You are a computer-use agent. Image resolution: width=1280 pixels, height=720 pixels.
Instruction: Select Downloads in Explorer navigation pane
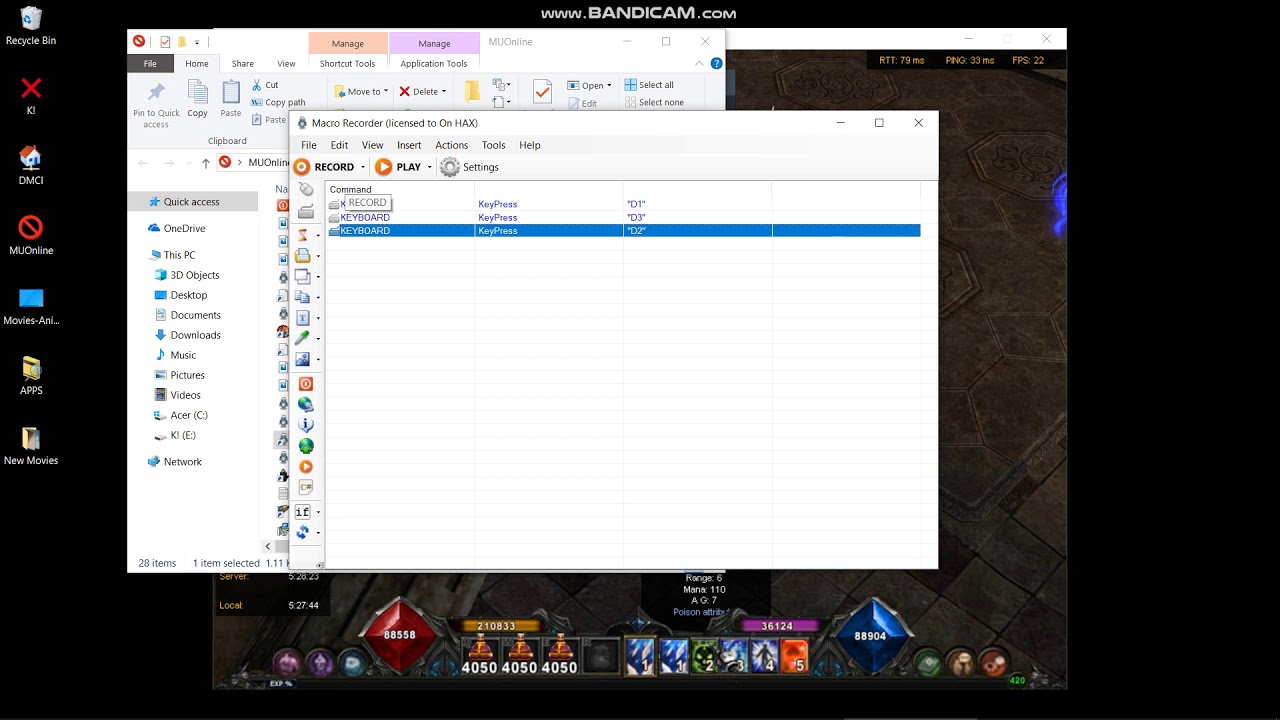click(187, 335)
